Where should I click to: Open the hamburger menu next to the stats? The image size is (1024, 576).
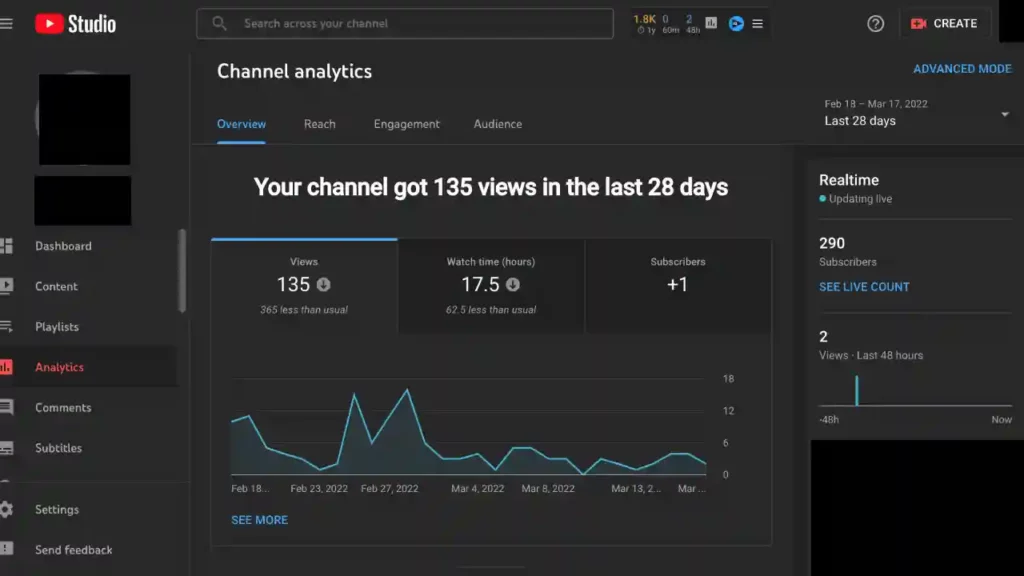point(760,23)
